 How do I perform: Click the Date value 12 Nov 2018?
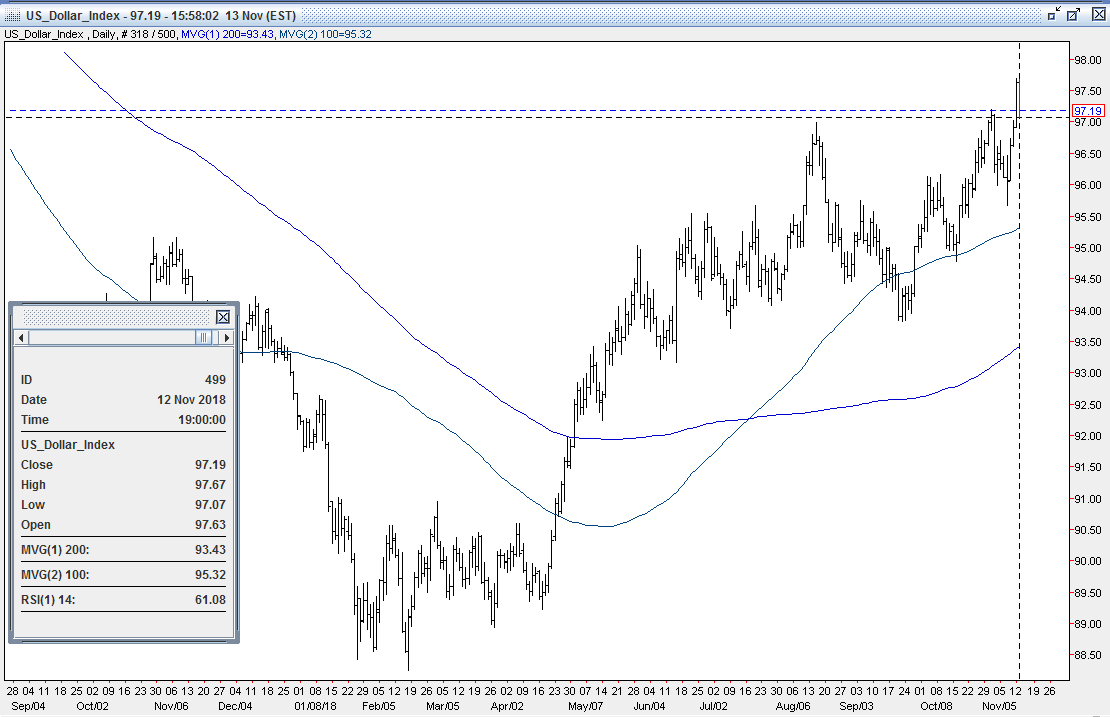click(x=191, y=400)
